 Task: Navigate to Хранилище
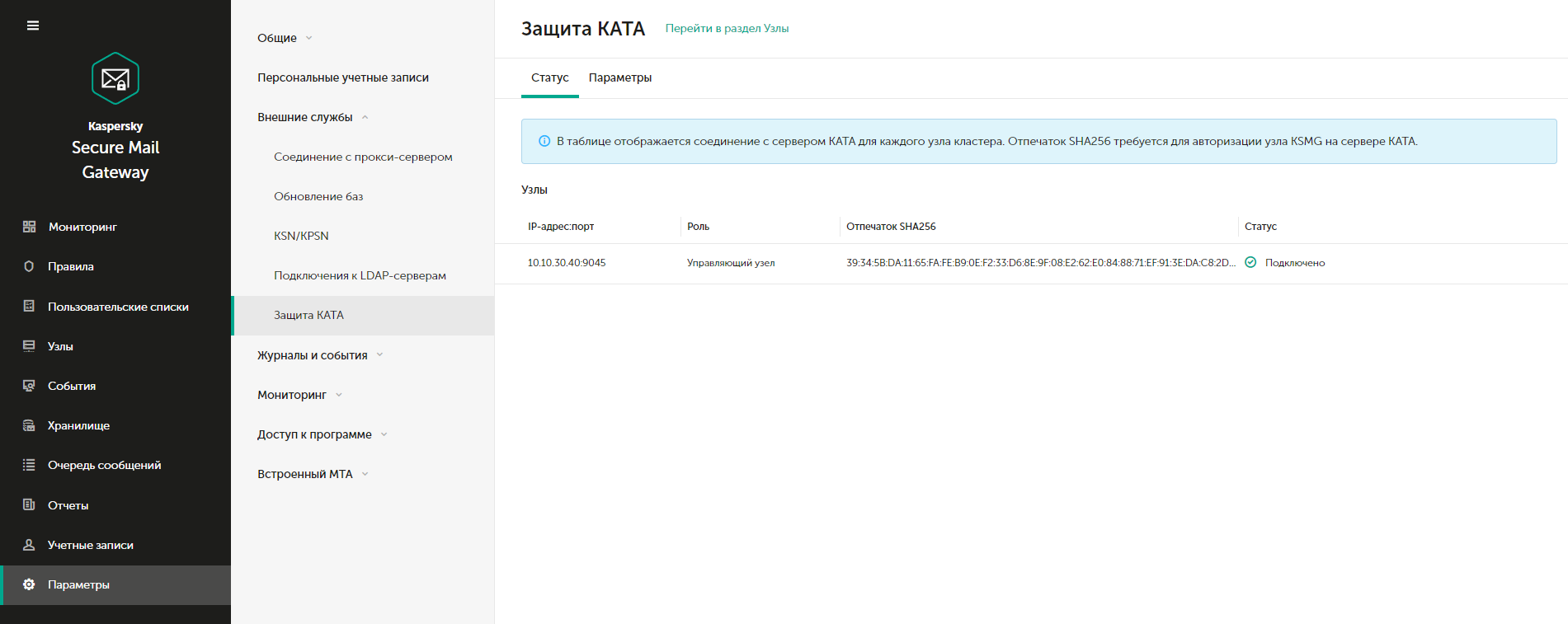pyautogui.click(x=78, y=425)
